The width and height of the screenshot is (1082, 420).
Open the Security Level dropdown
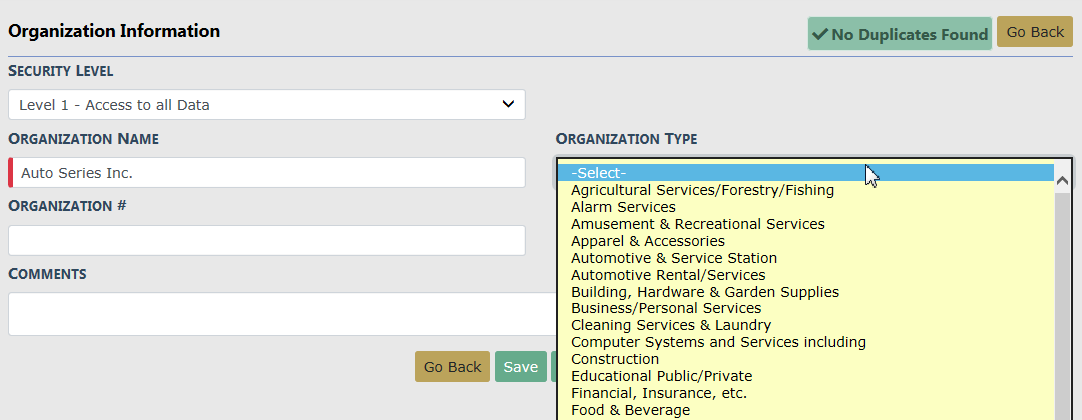266,105
